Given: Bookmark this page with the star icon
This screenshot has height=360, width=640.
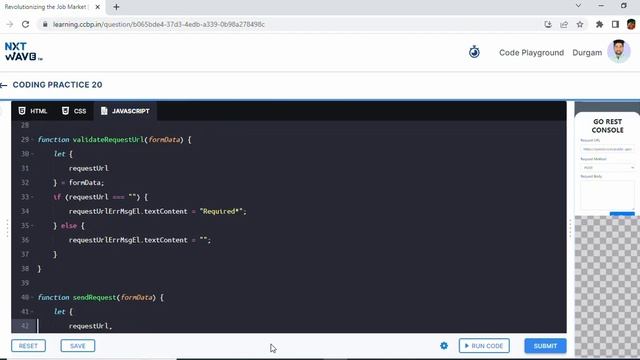Looking at the screenshot, I should (580, 24).
